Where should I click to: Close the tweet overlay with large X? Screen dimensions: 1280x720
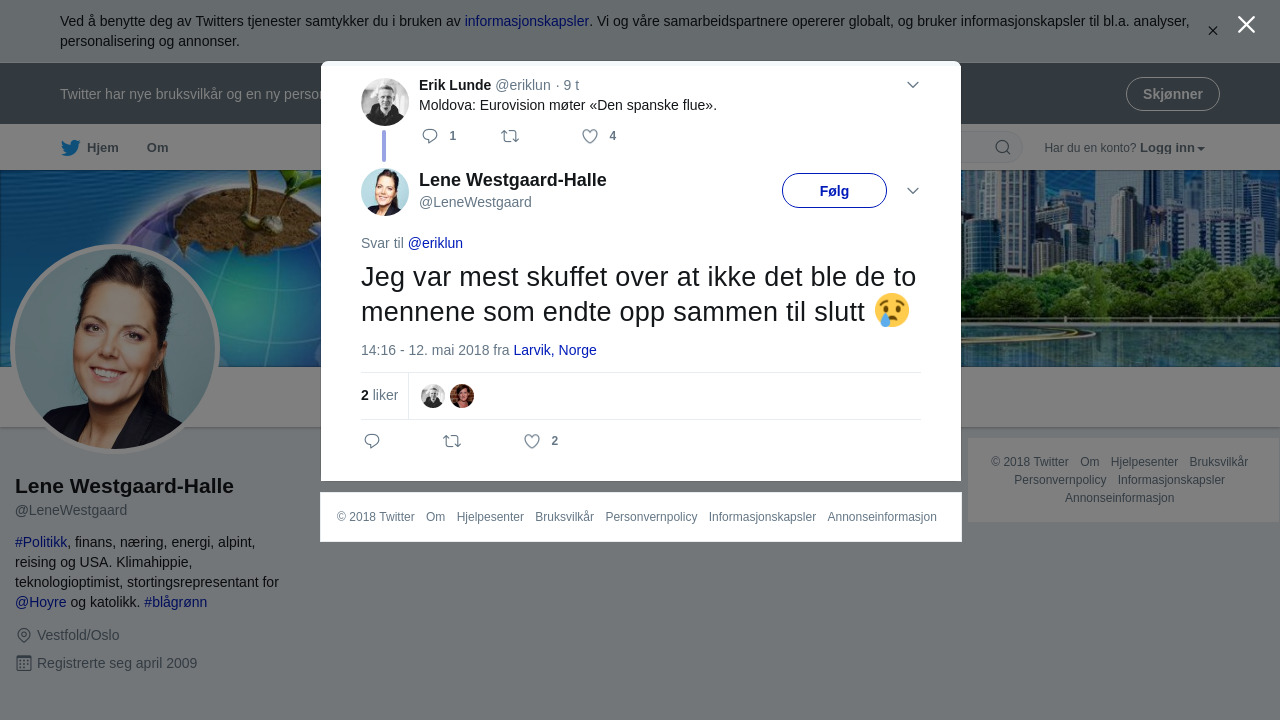(1246, 24)
